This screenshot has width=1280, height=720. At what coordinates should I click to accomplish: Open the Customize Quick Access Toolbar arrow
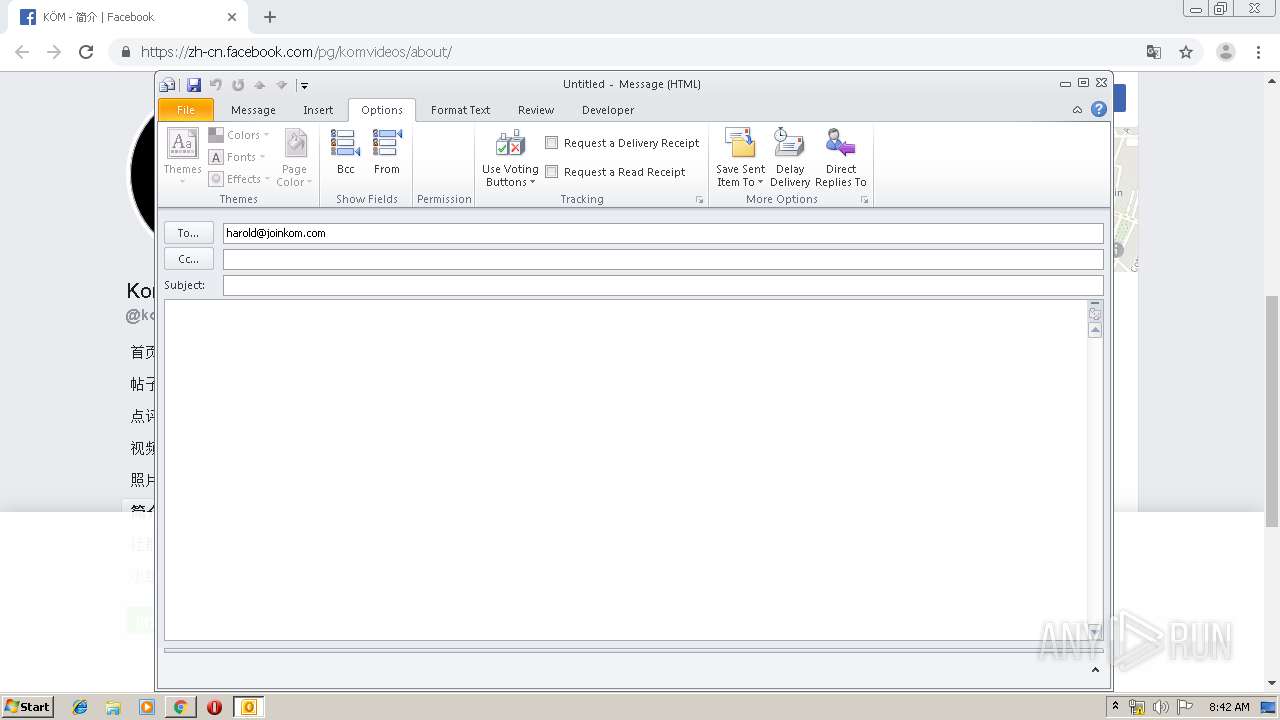304,85
